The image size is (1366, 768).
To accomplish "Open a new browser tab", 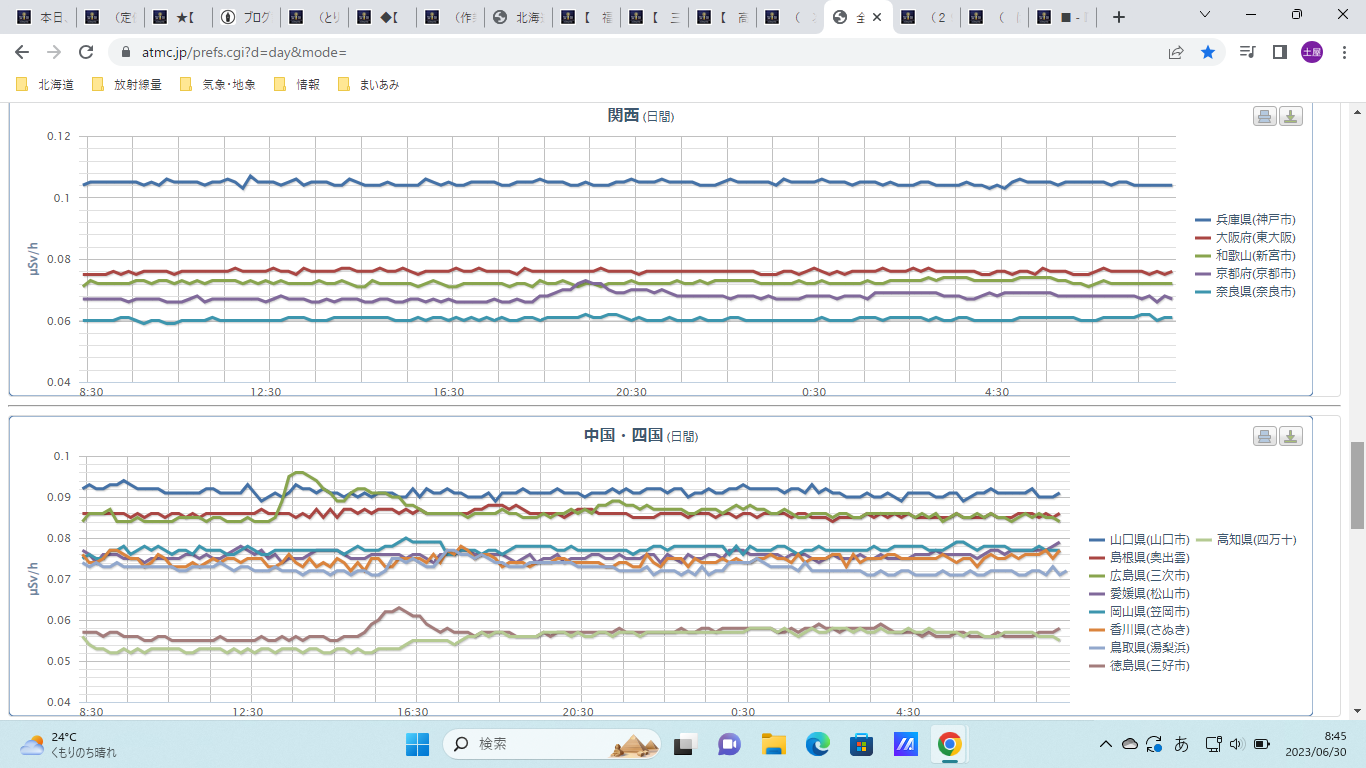I will click(x=1119, y=17).
